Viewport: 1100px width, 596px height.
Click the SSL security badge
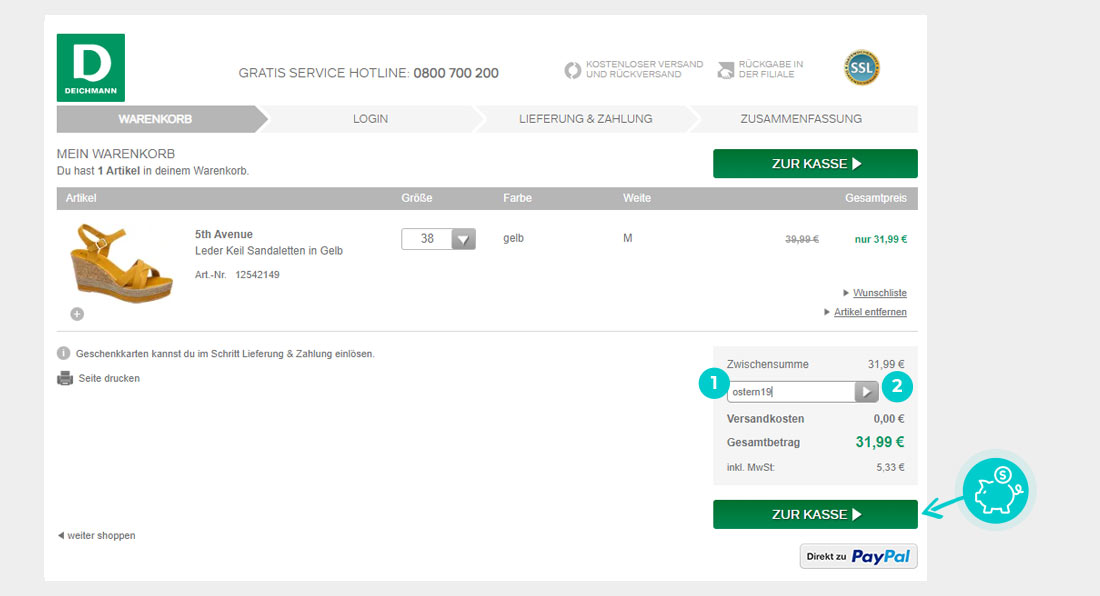tap(861, 68)
